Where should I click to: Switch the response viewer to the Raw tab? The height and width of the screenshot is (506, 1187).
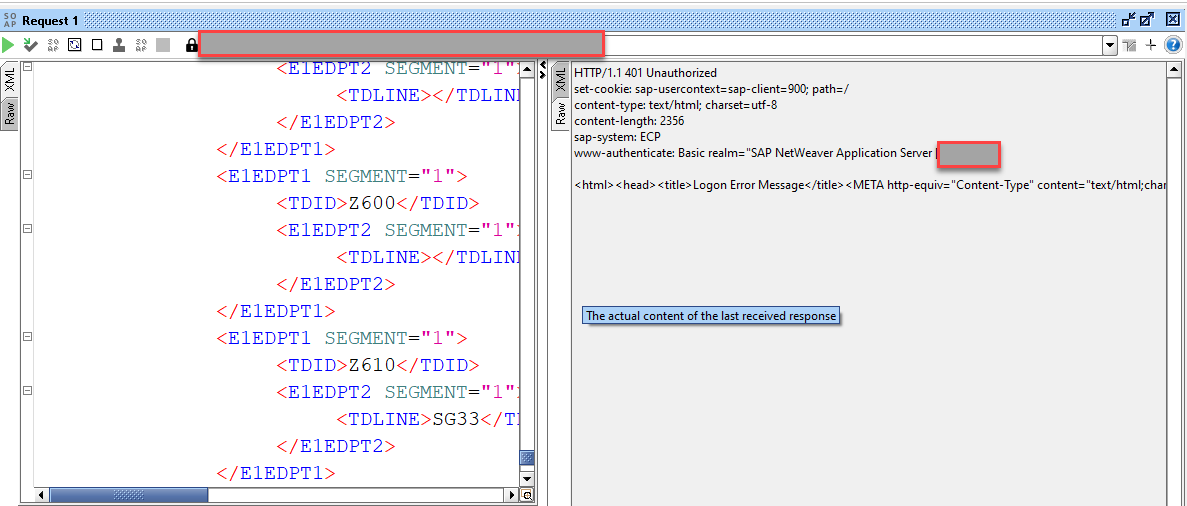pos(560,113)
